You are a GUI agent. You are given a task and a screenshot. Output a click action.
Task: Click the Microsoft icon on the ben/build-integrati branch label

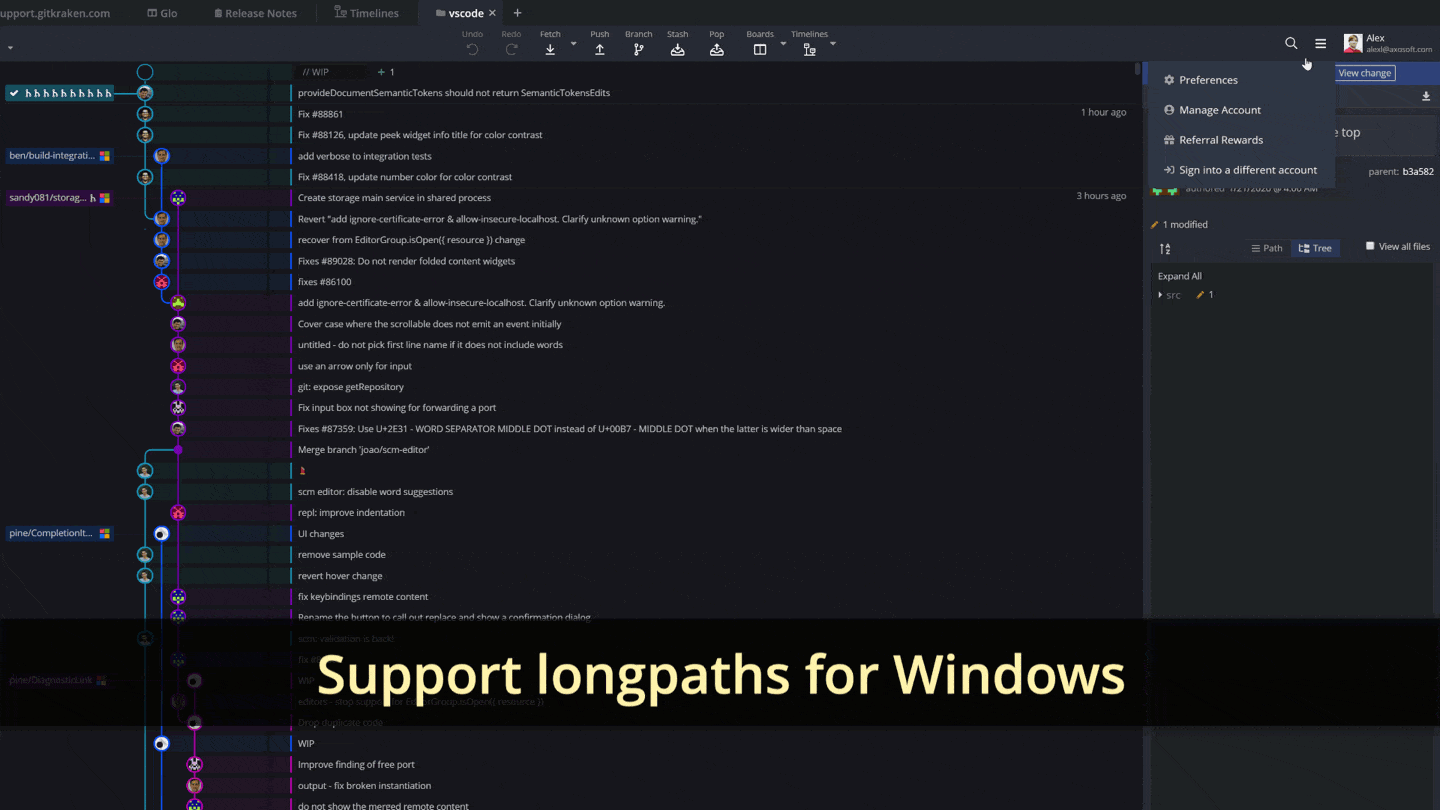[105, 156]
